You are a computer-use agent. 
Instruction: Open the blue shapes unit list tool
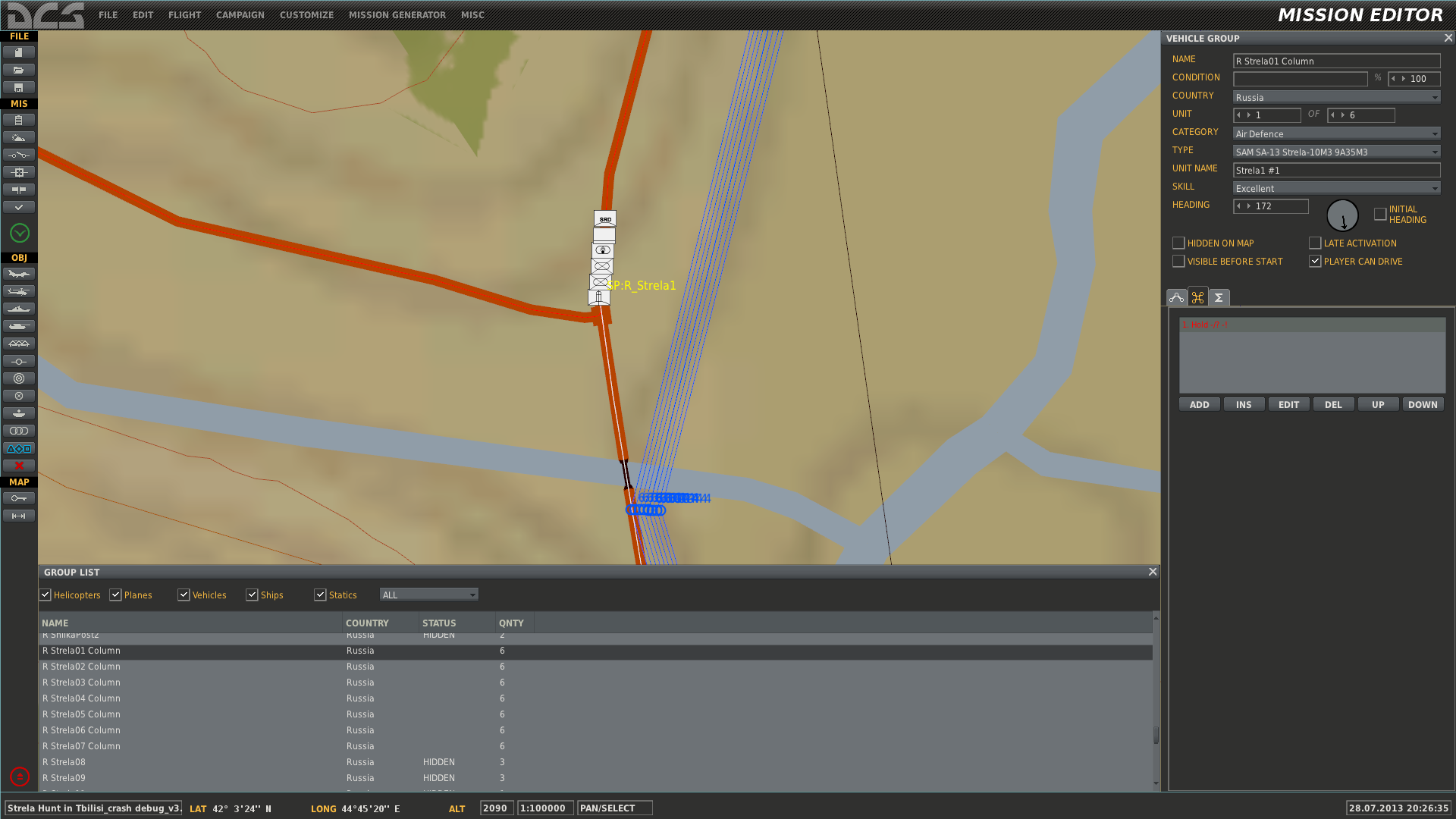tap(19, 448)
